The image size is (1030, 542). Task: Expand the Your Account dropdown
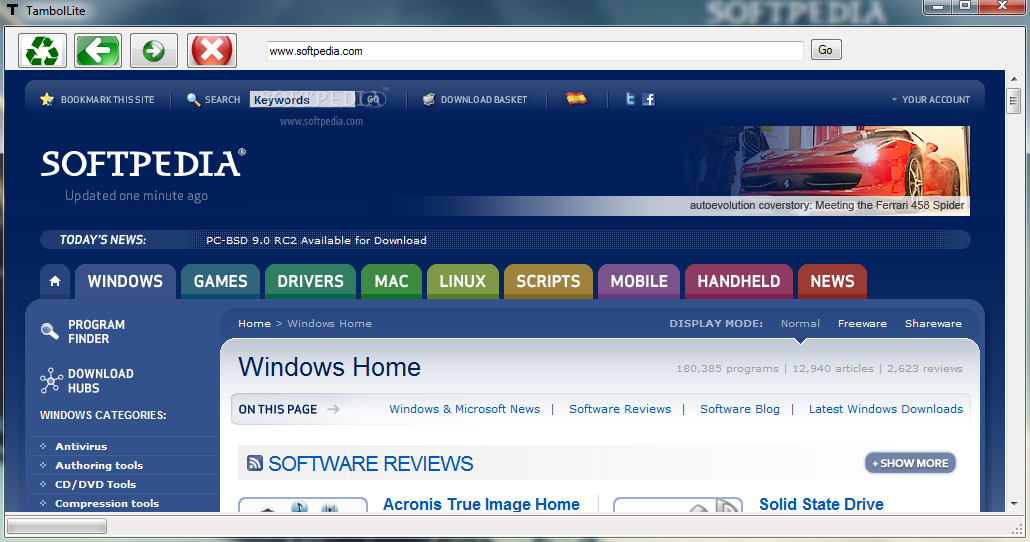coord(931,100)
